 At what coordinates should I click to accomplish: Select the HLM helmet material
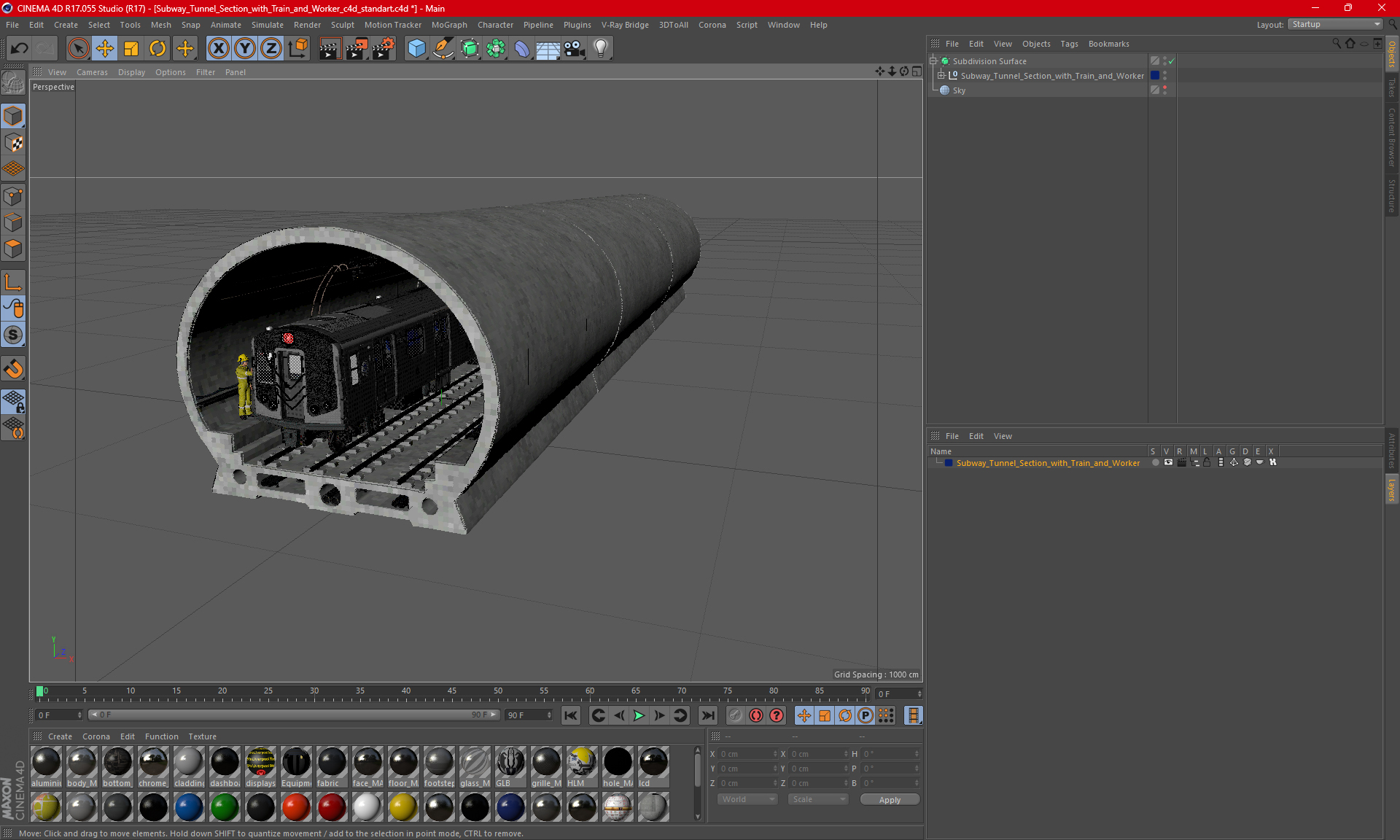(582, 767)
